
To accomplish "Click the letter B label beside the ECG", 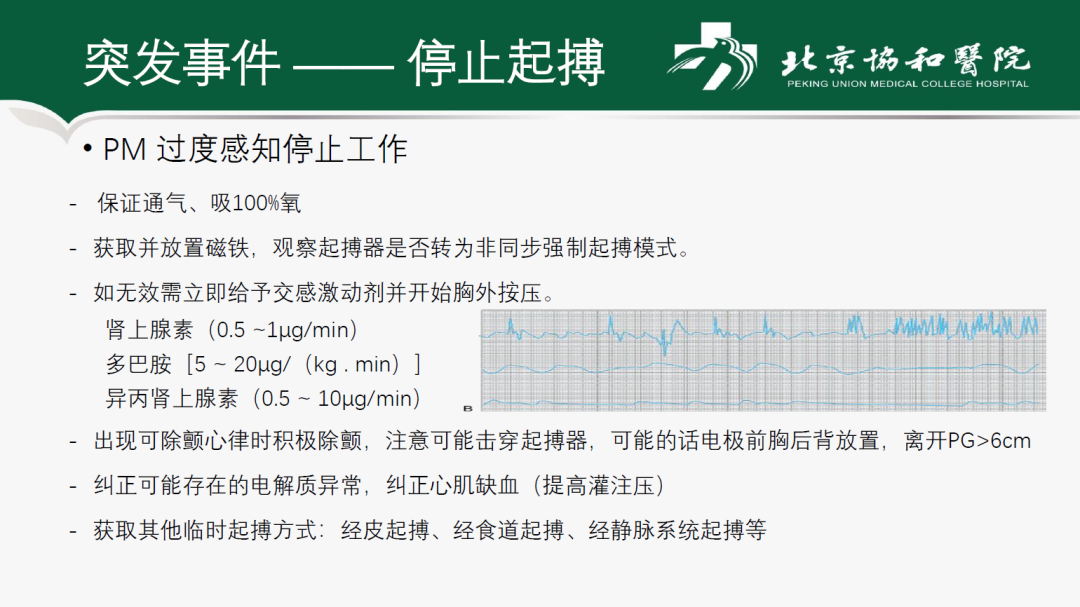I will (468, 408).
